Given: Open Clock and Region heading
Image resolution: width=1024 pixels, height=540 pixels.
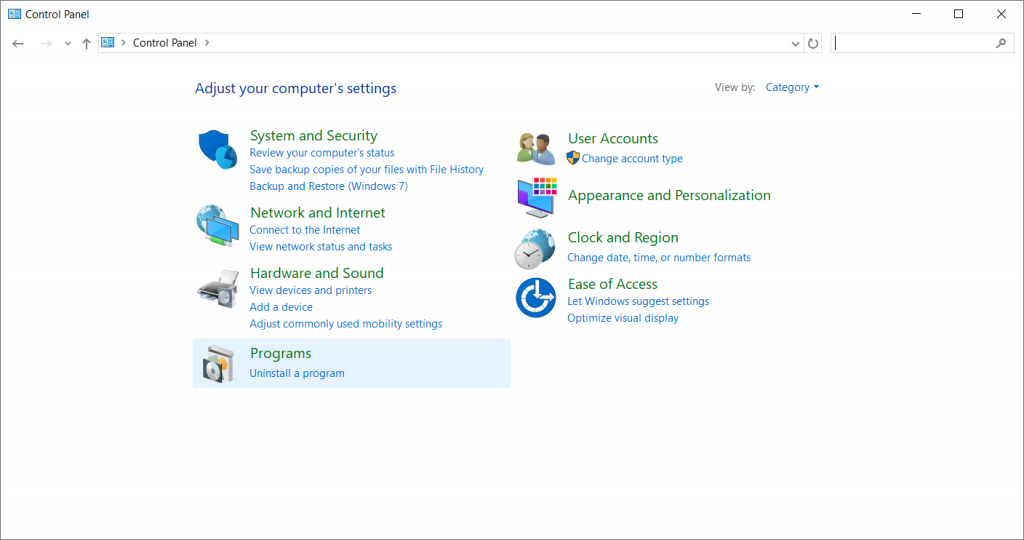Looking at the screenshot, I should (x=623, y=238).
